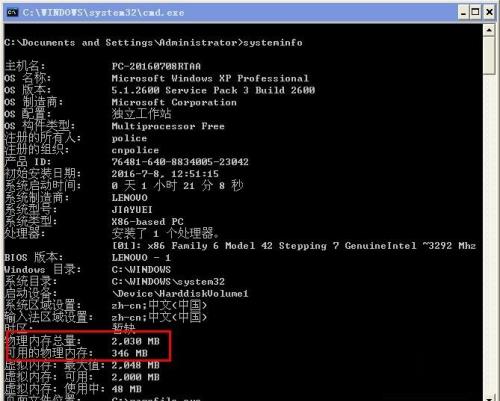Viewport: 500px width, 401px height.
Task: Click the Microsoft Windows XP Professional line
Action: click(210, 79)
